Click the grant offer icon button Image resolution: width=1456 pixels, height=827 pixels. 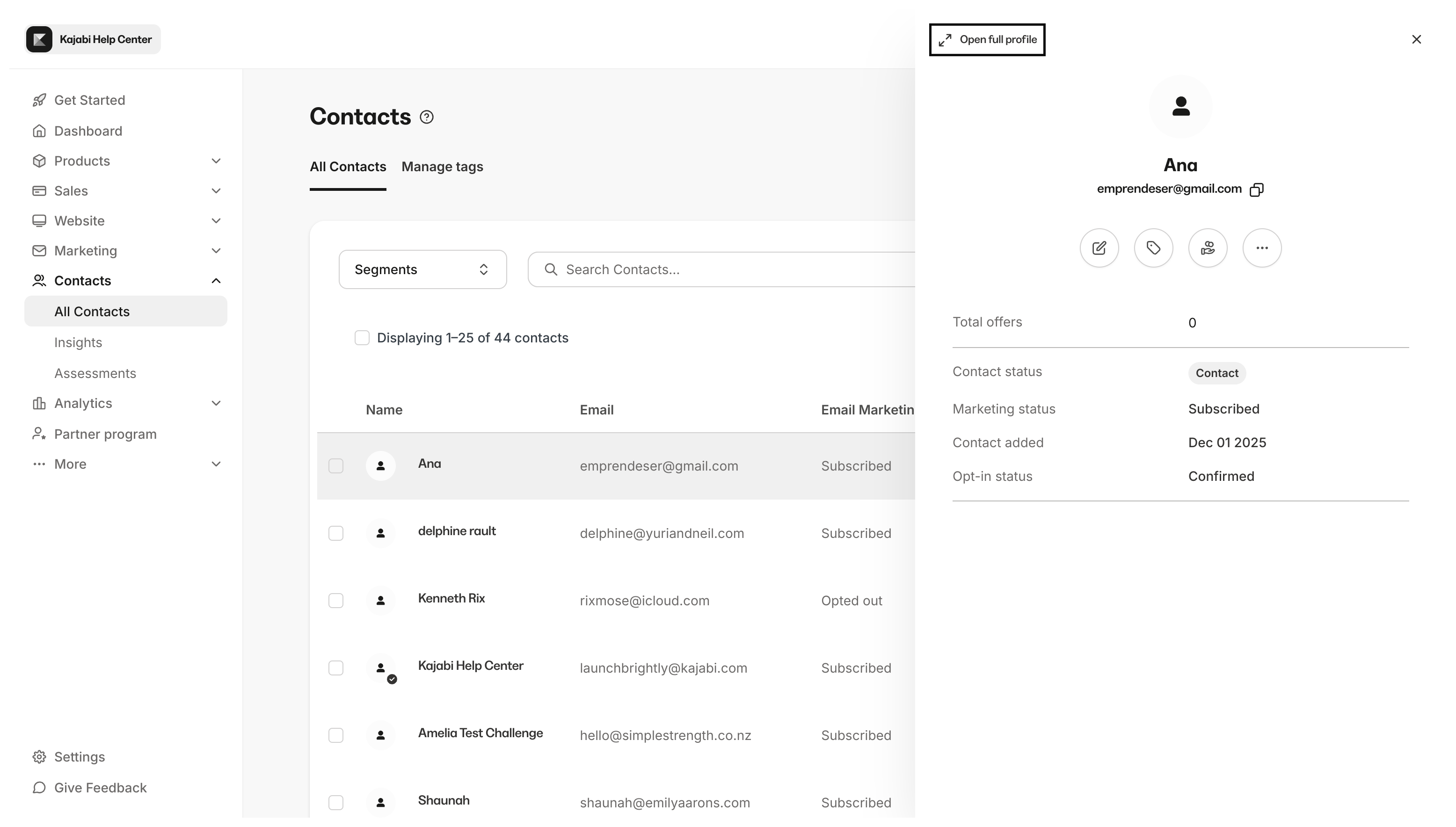[x=1207, y=248]
